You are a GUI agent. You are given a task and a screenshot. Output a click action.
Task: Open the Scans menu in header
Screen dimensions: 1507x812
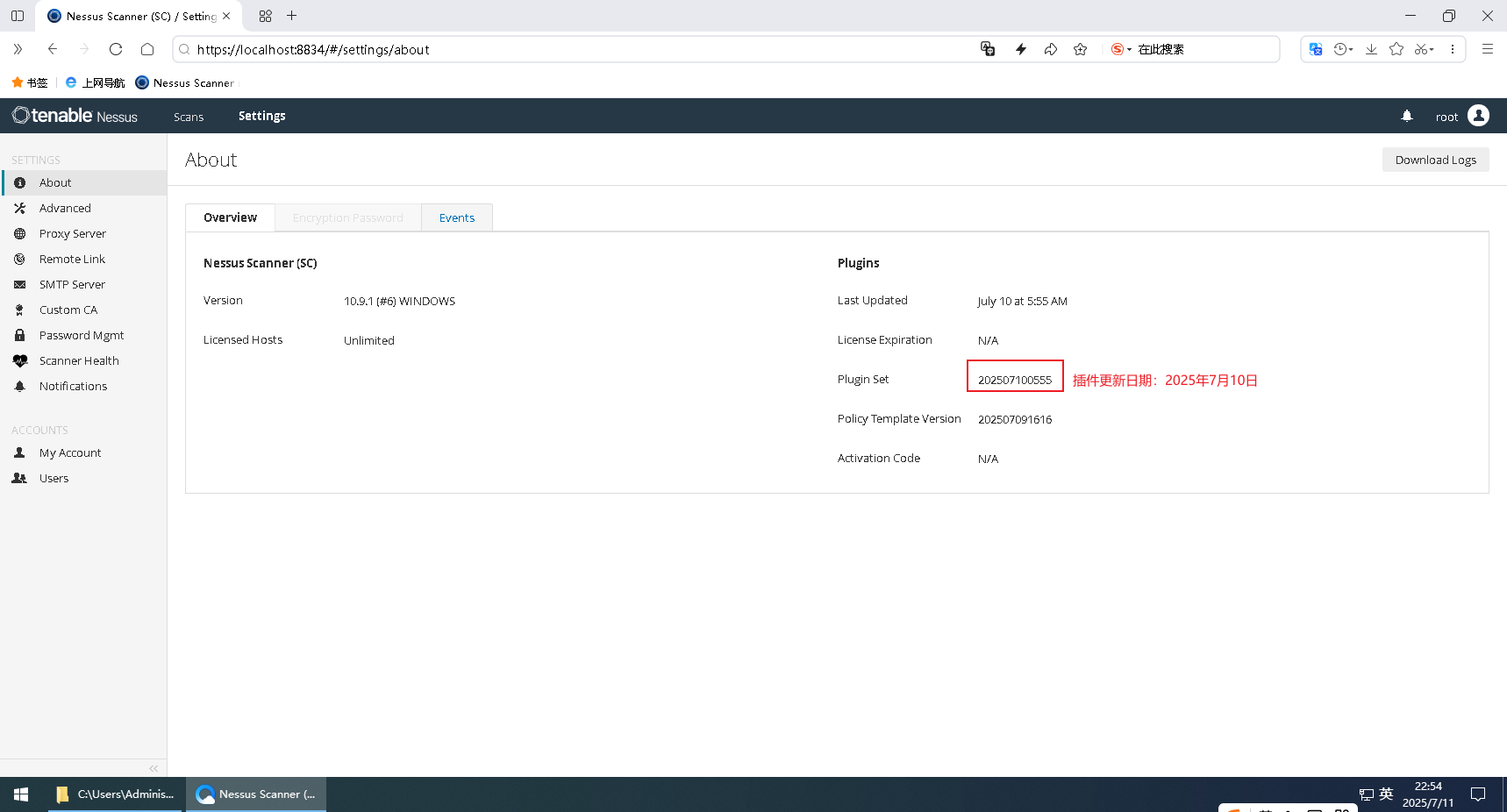189,117
